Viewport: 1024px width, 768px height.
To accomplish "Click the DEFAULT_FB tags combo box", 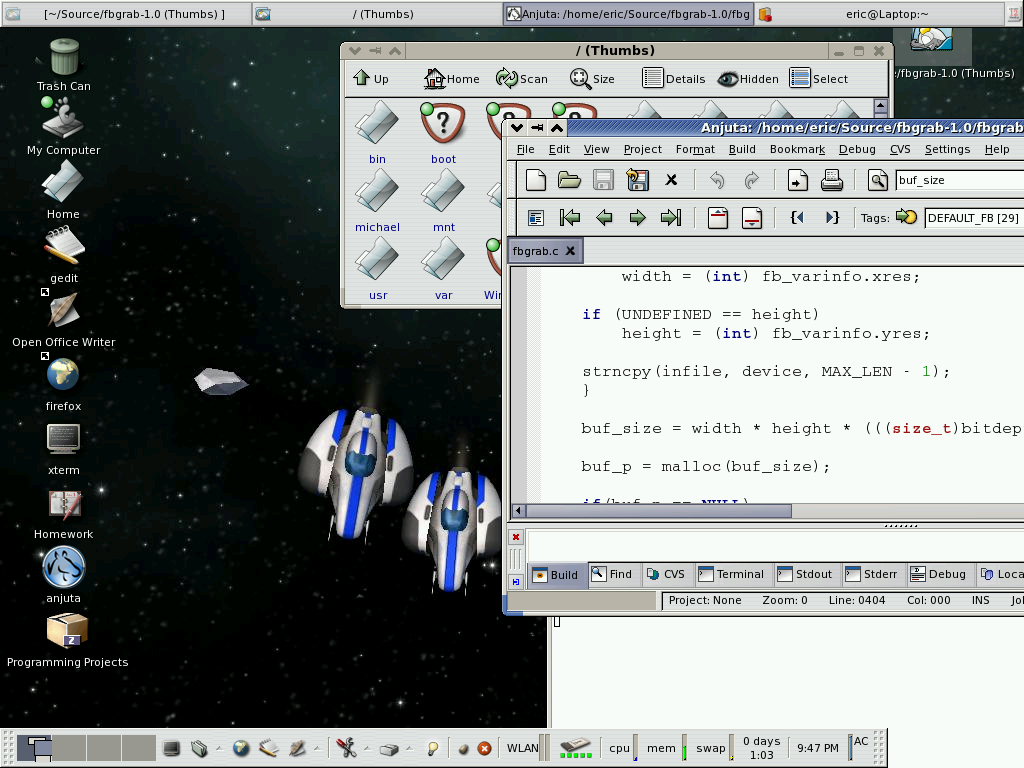I will click(x=974, y=217).
